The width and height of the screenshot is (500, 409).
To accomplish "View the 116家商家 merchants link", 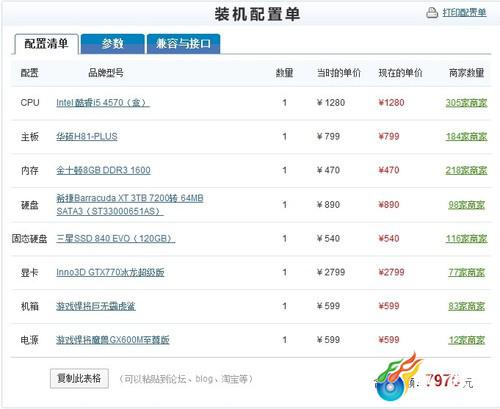I will tap(466, 238).
